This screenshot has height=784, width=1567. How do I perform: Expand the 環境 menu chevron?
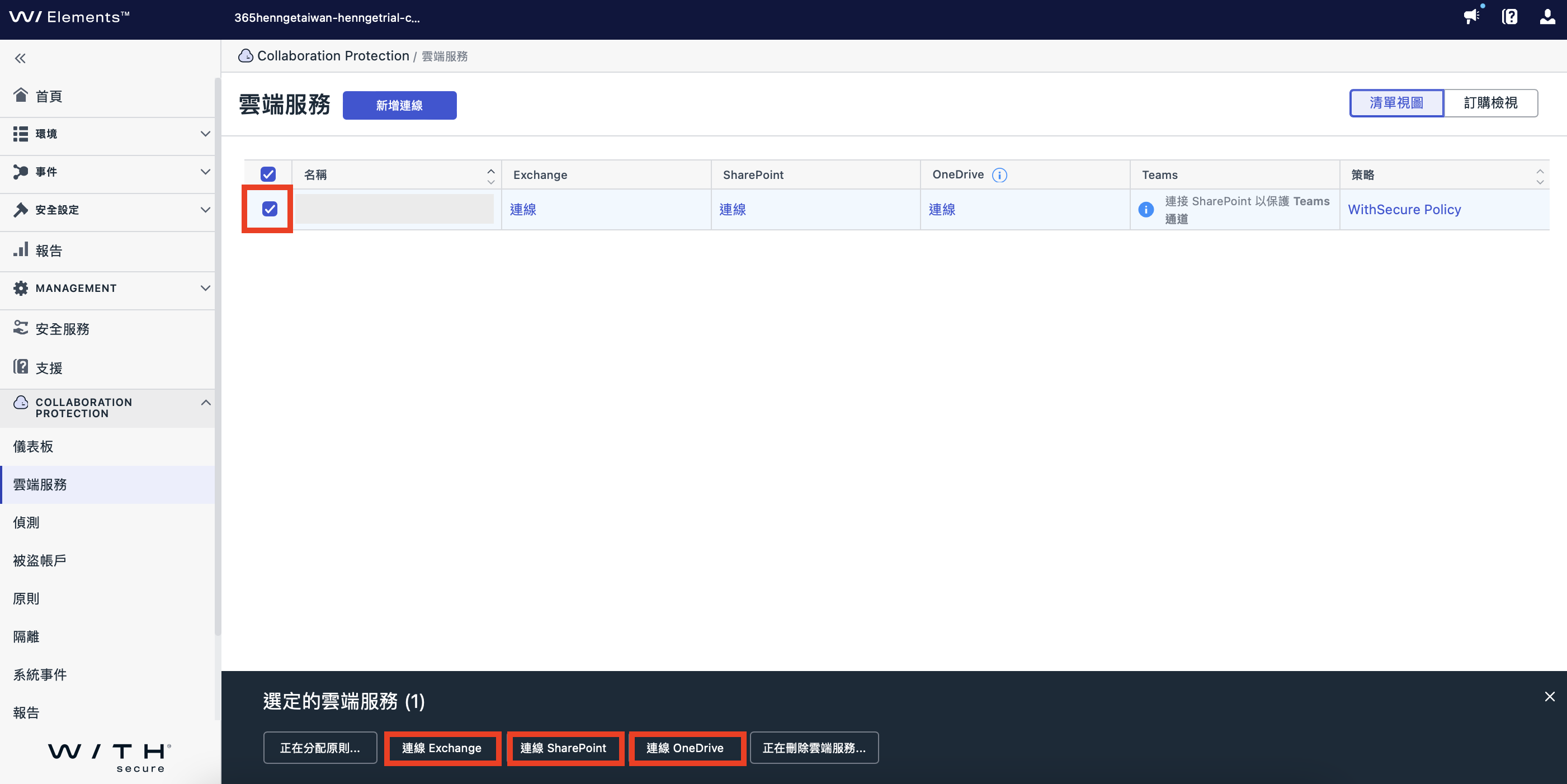pyautogui.click(x=206, y=134)
